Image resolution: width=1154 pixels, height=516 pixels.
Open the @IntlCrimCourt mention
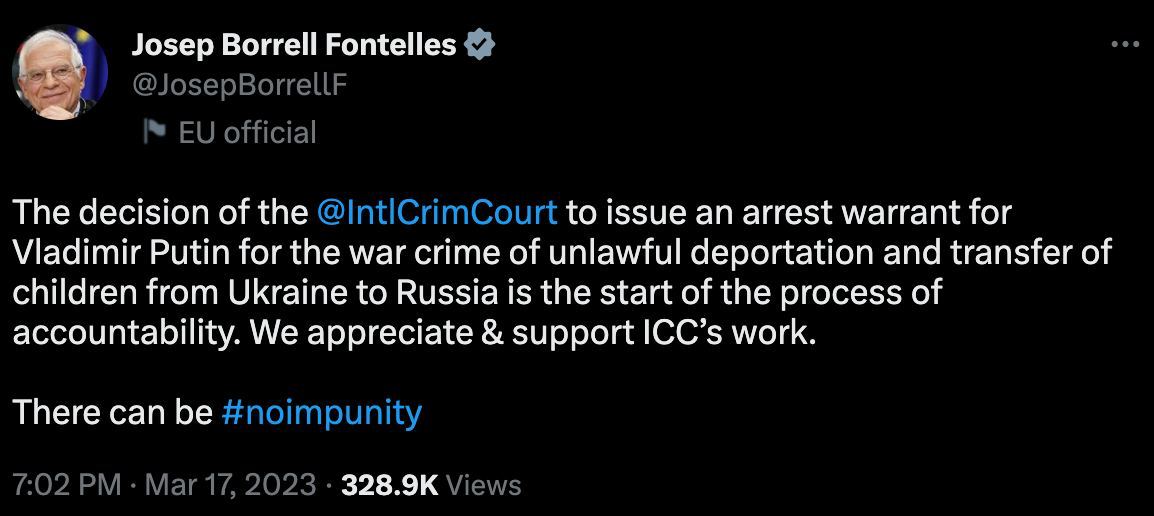[x=435, y=214]
